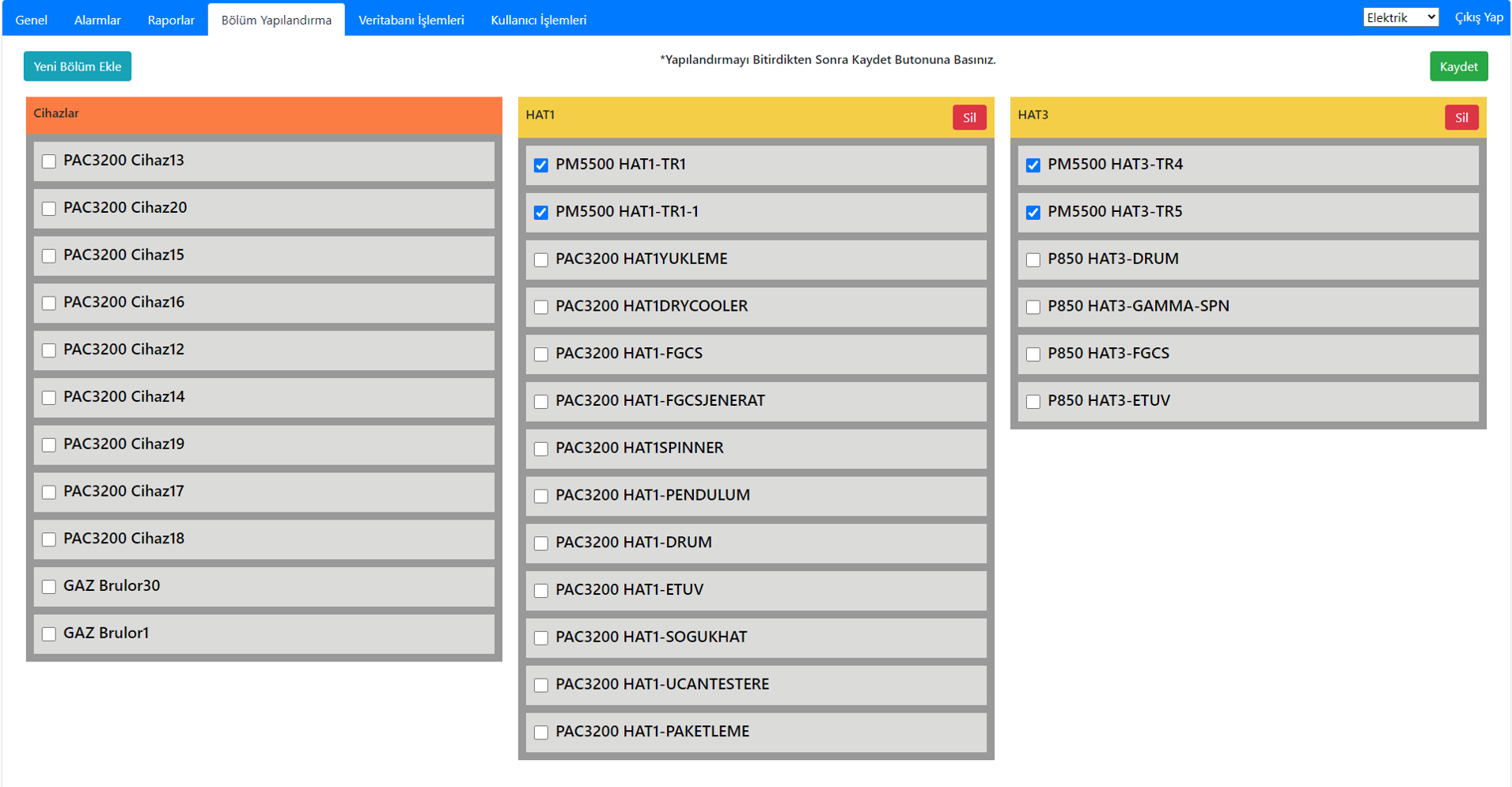Click the PM5500 HAT1-TR1 label text
This screenshot has height=787, width=1512.
click(x=620, y=165)
